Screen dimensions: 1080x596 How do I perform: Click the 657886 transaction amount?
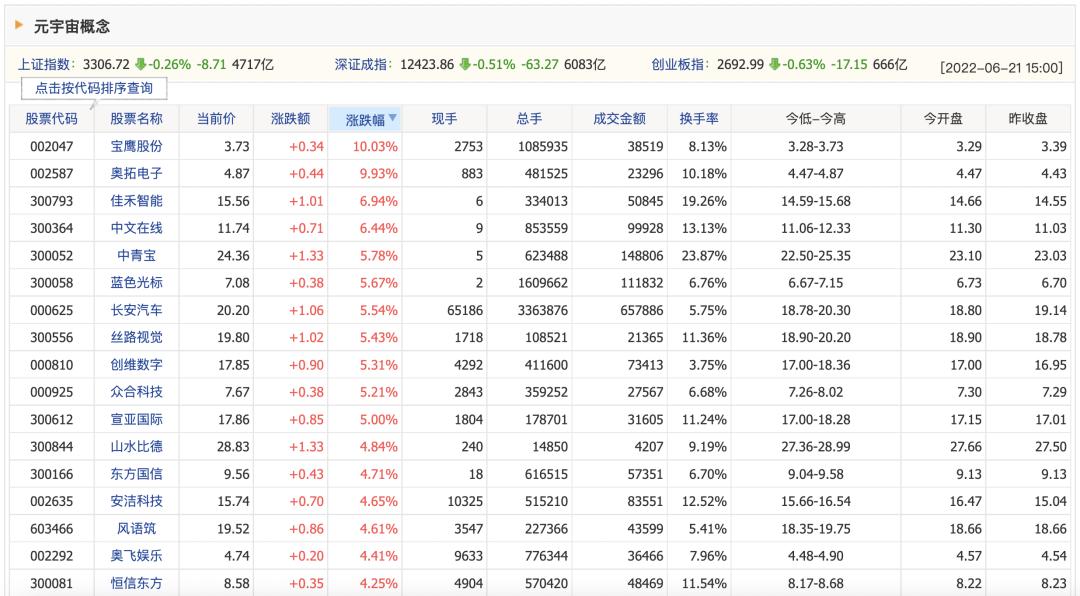[x=641, y=310]
